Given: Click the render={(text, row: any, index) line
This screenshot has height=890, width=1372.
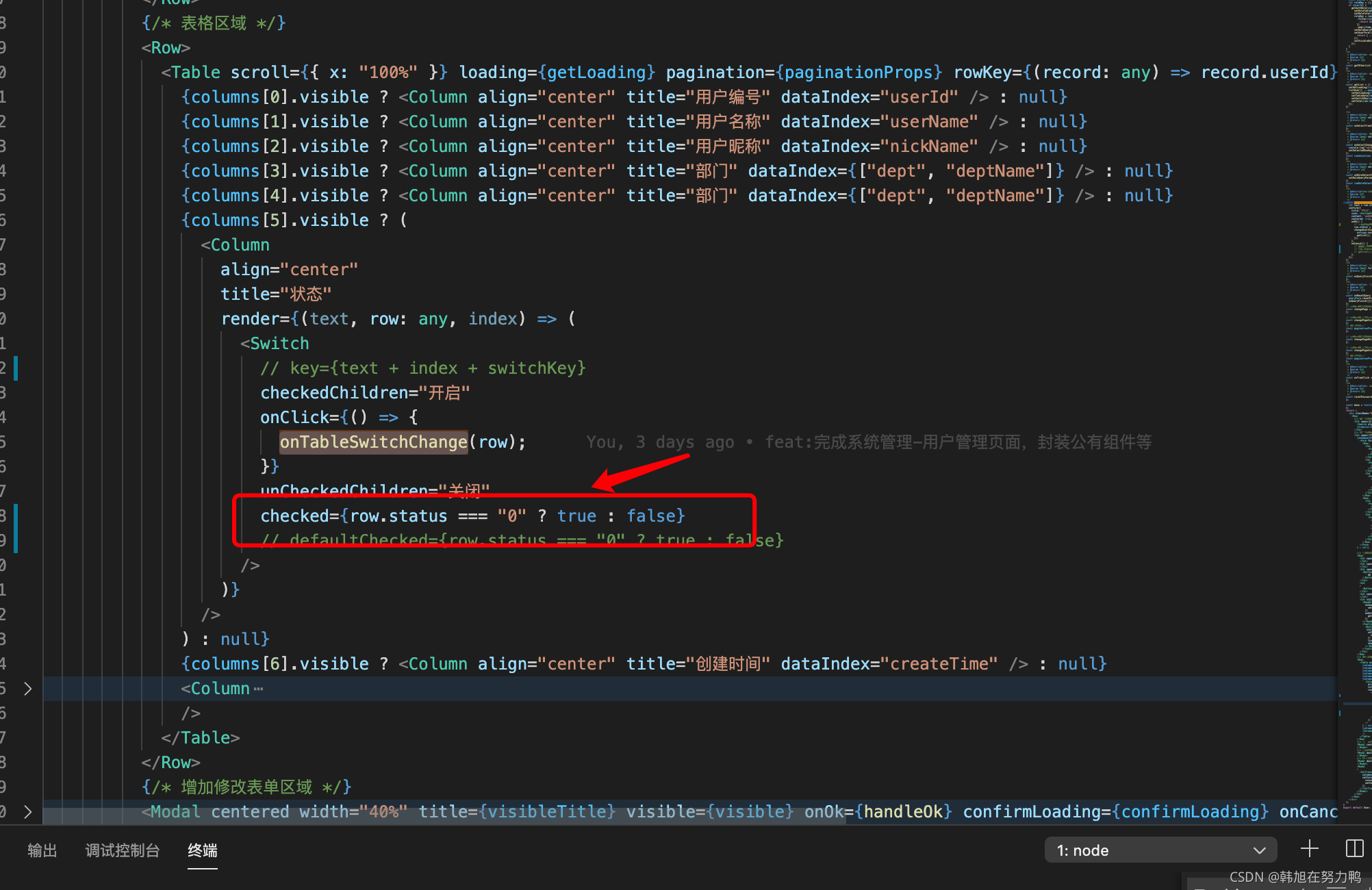Looking at the screenshot, I should pos(398,319).
